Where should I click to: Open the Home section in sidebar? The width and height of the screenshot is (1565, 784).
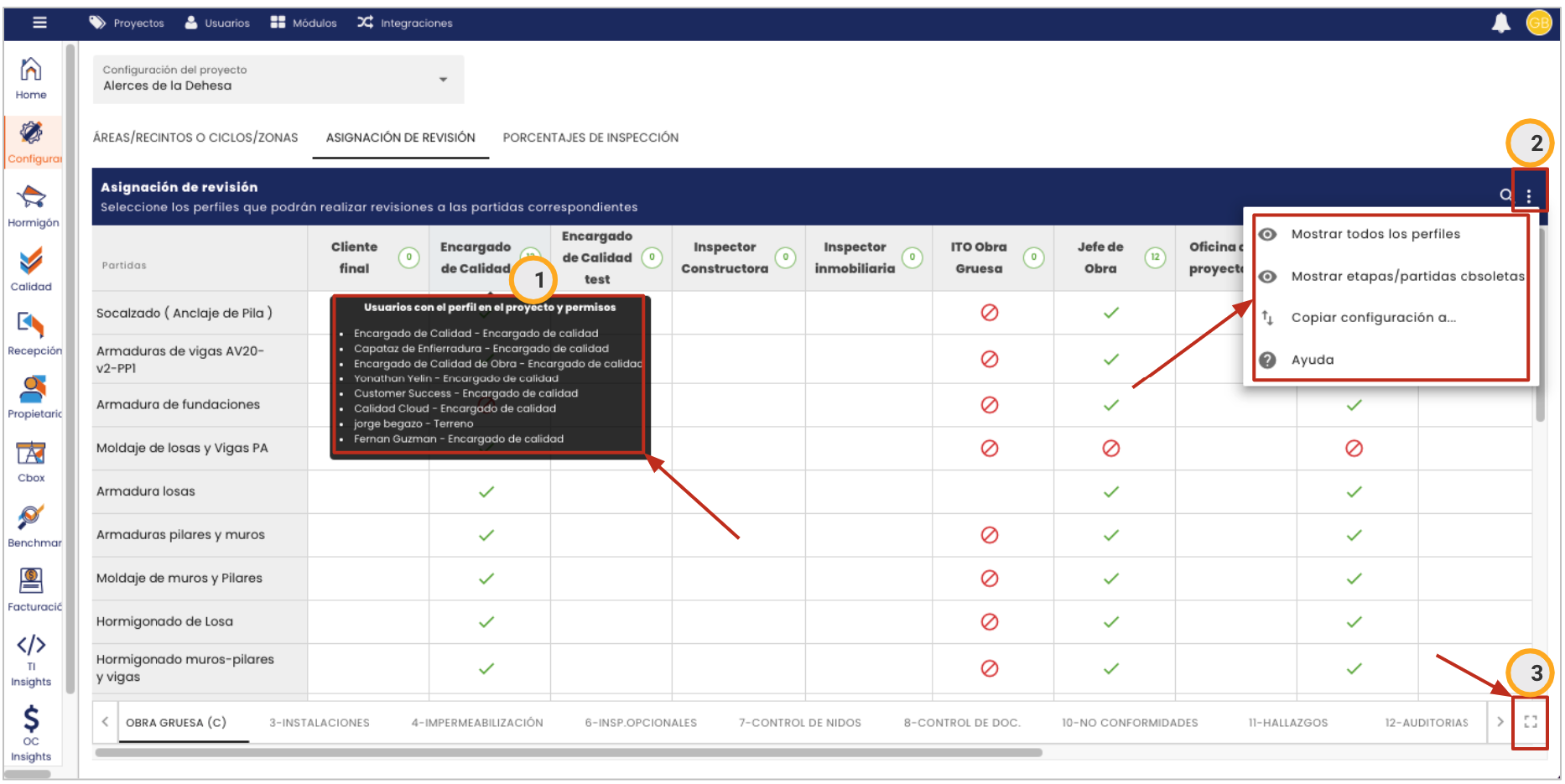click(31, 78)
